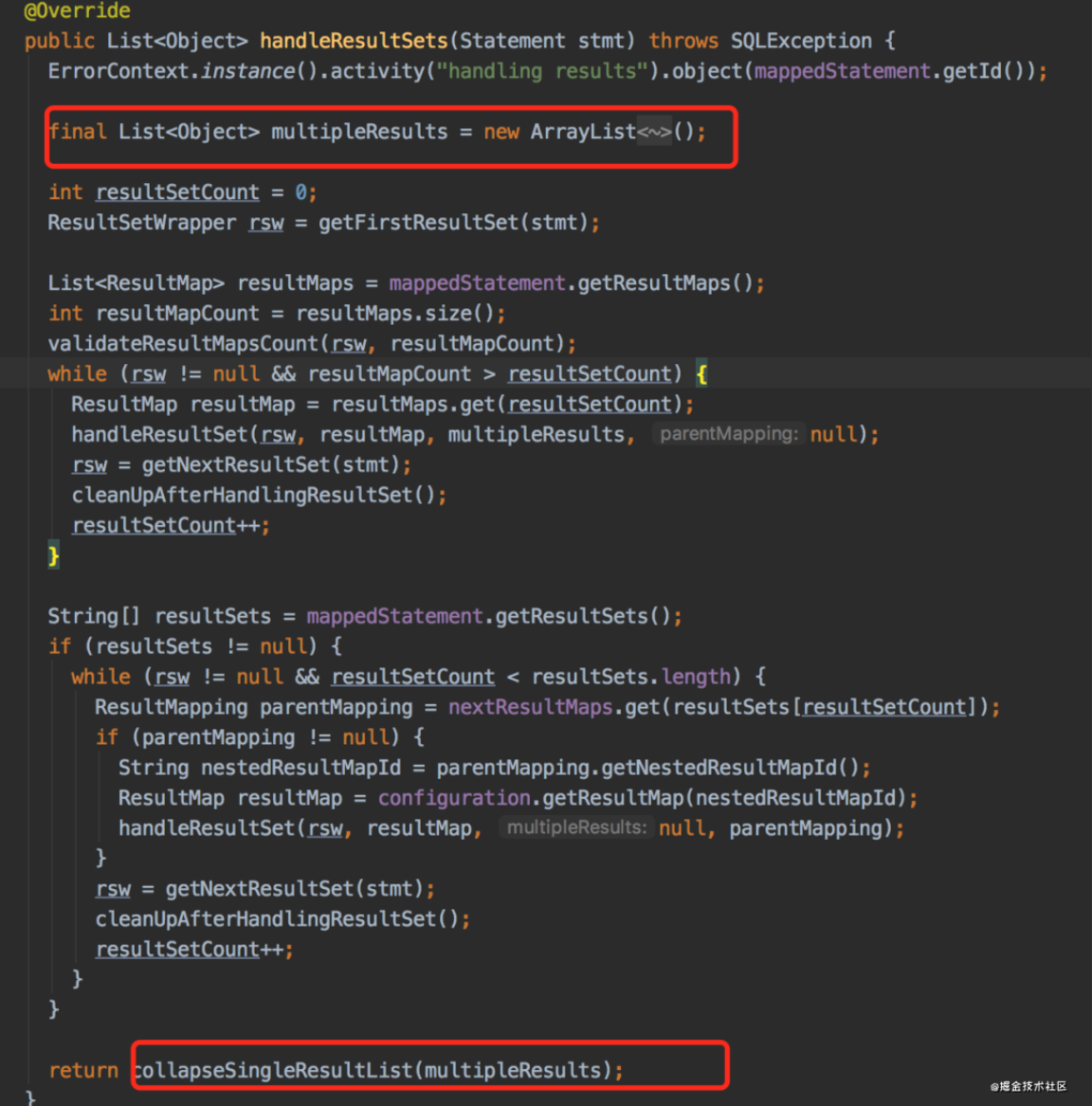Click the getFirstResultSet method call

(x=418, y=223)
